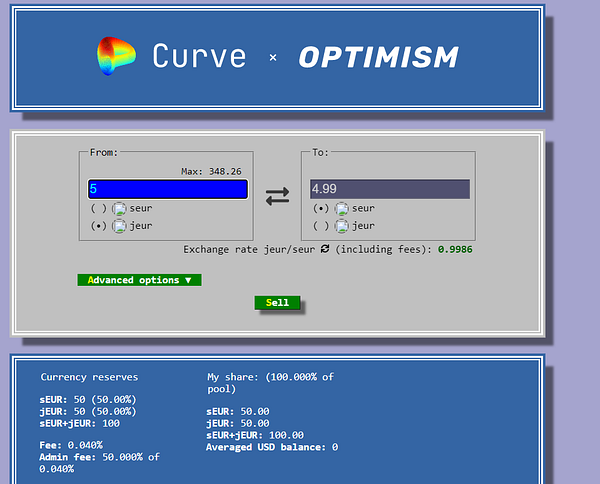Click the 'To:' fieldset label
The height and width of the screenshot is (484, 600).
[x=320, y=153]
